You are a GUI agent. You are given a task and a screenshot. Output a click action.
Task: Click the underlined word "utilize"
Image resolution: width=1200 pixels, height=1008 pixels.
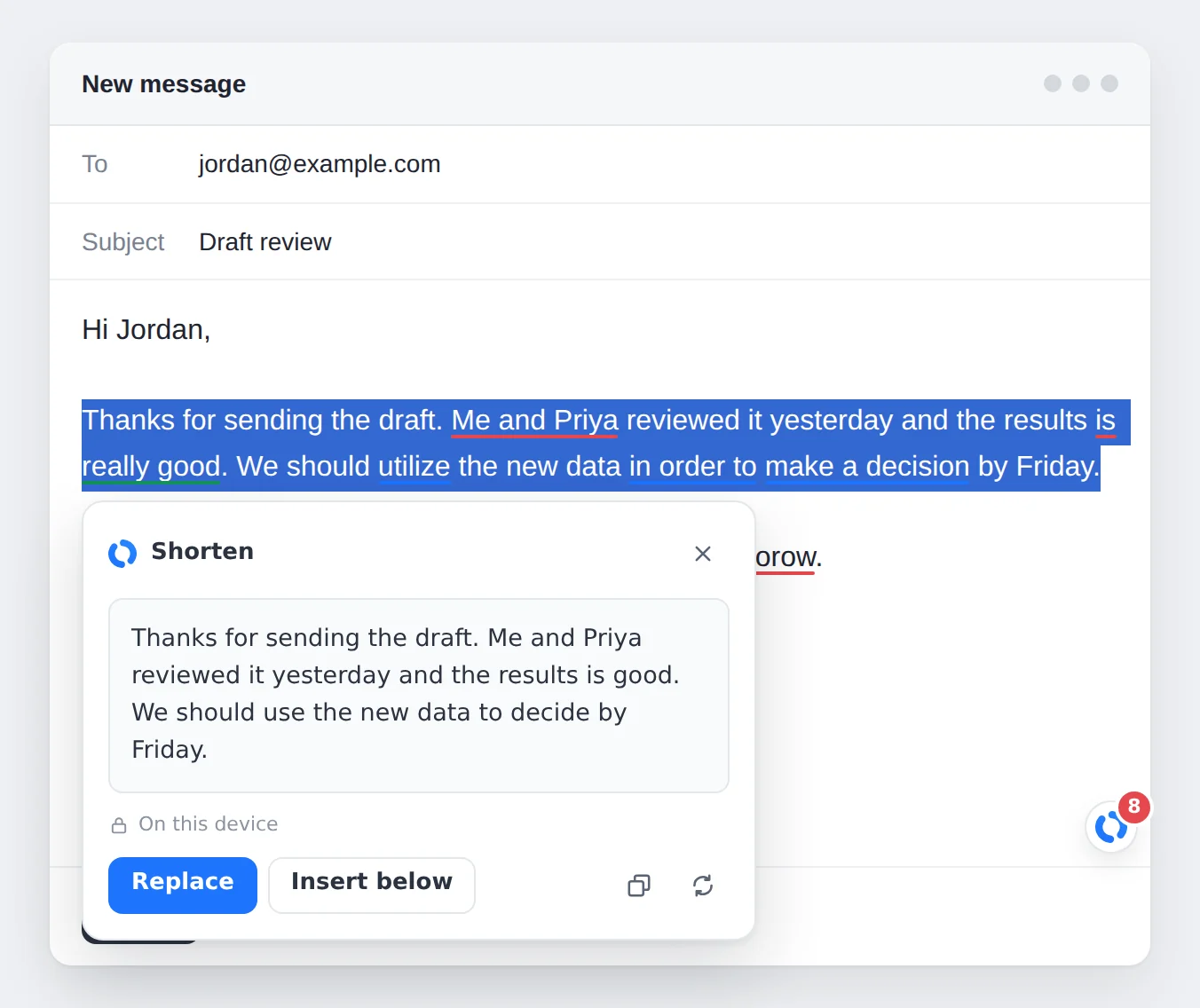pyautogui.click(x=414, y=467)
